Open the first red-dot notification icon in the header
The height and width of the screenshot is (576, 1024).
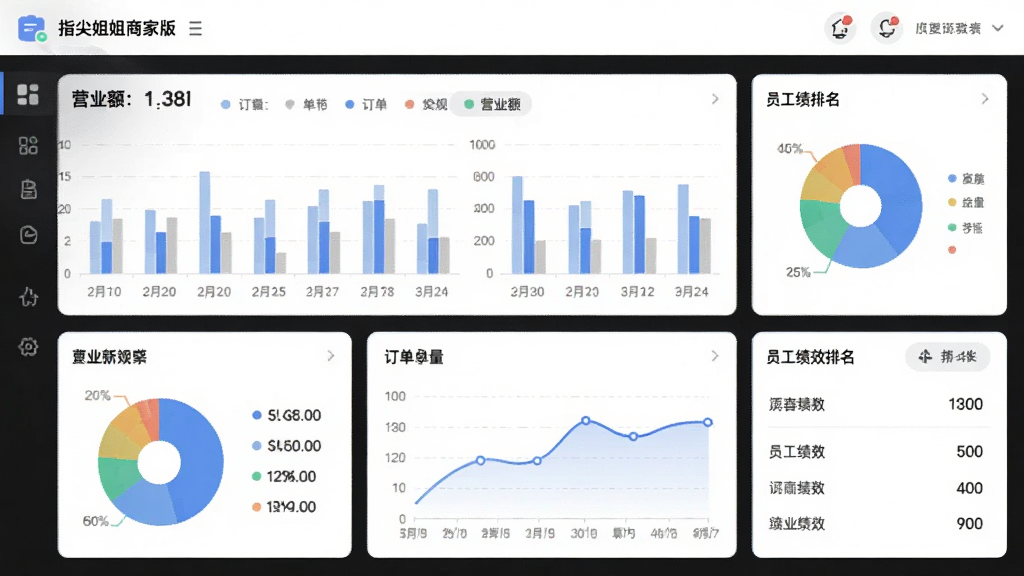tap(840, 28)
